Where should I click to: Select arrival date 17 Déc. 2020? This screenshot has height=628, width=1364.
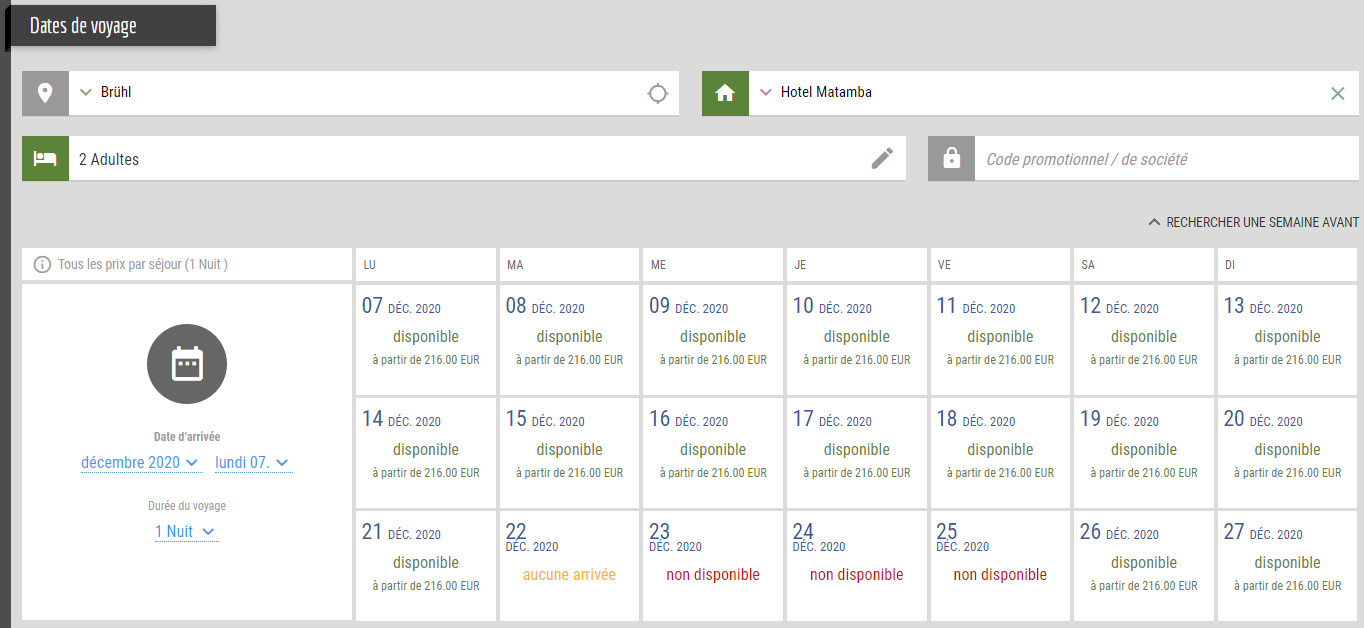coord(857,453)
